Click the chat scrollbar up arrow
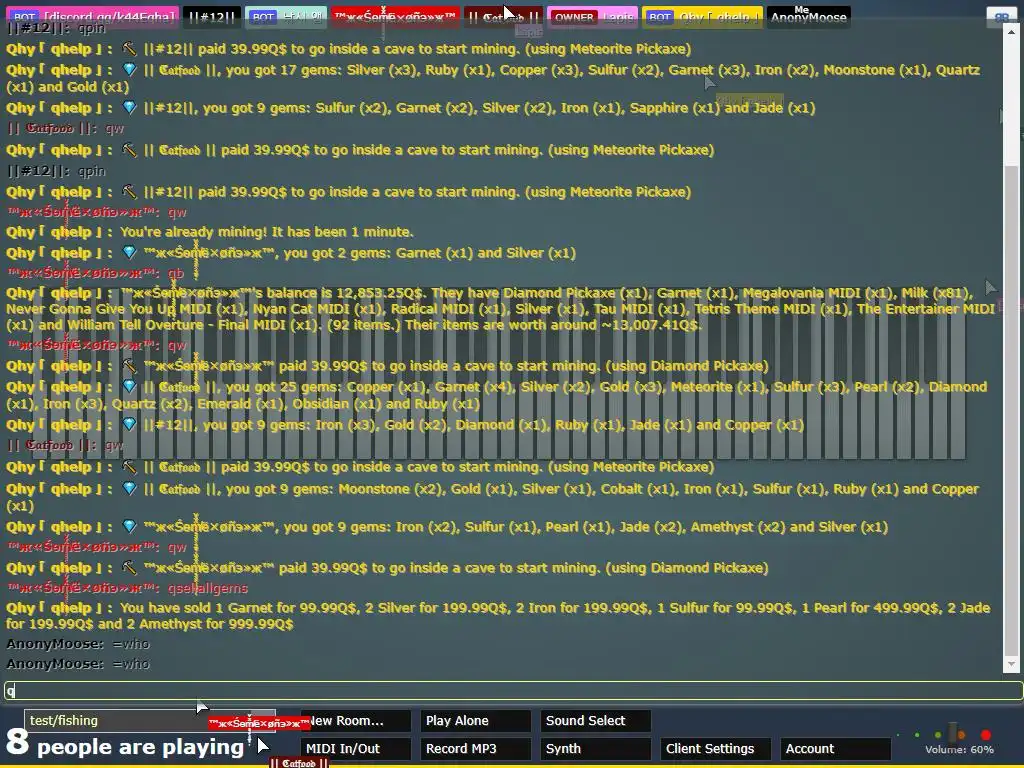Viewport: 1024px width, 768px height. tap(1011, 30)
